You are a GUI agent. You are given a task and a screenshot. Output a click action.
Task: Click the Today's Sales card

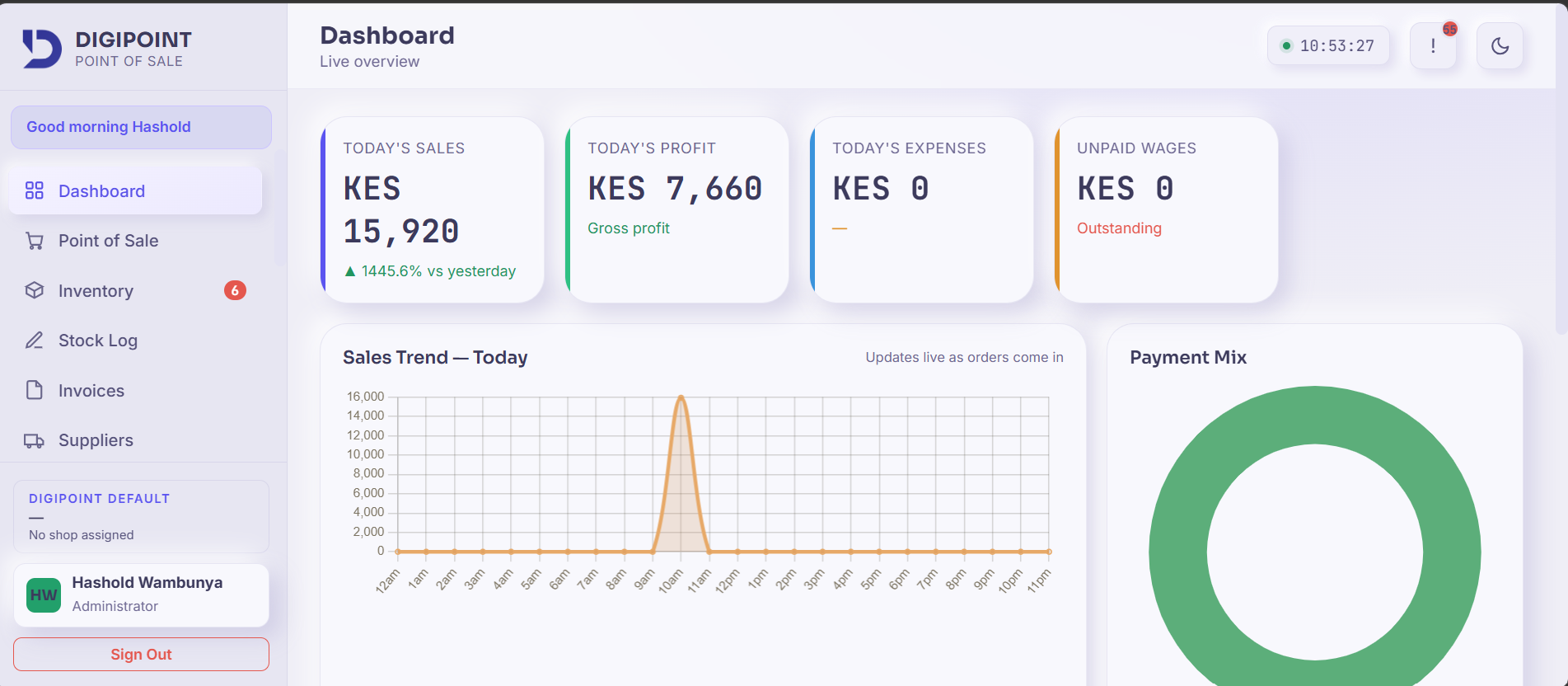[x=433, y=209]
